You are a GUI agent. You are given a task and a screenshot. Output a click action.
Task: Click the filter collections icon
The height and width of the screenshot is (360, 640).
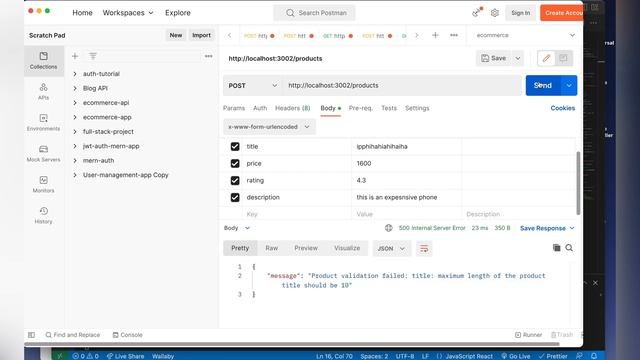(x=93, y=56)
